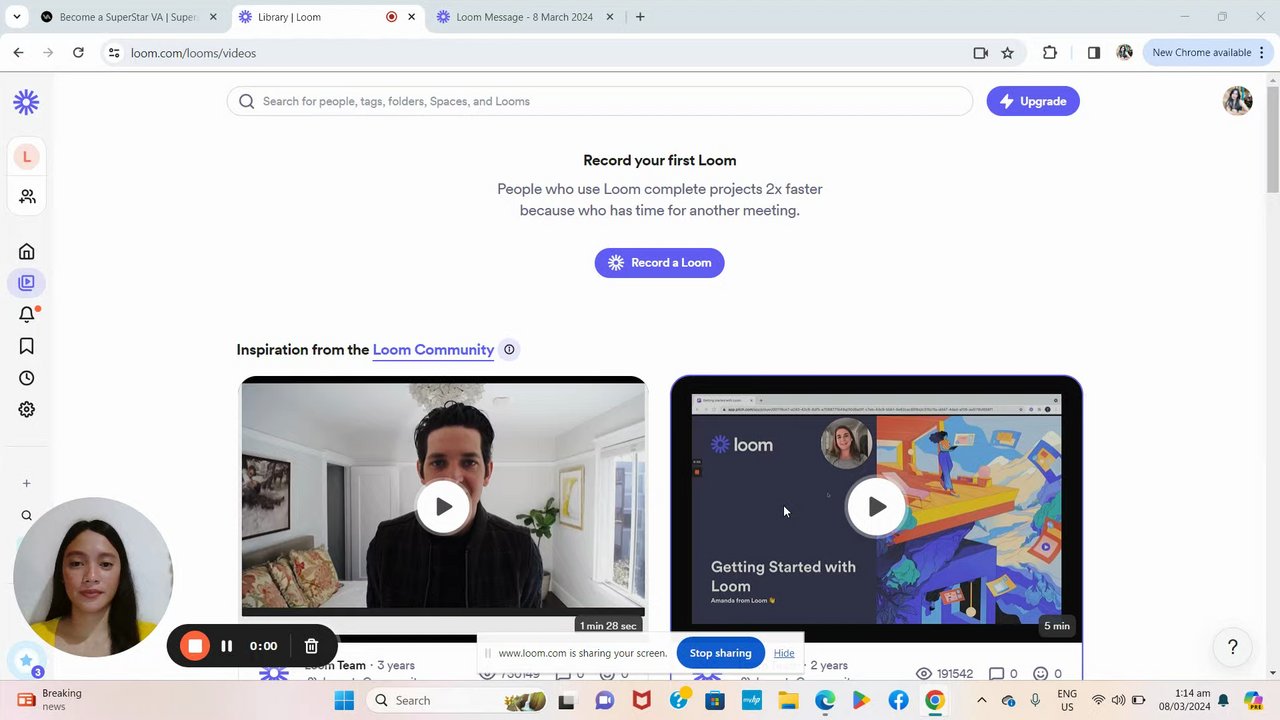Open the clock (History) sidebar icon
The image size is (1280, 720).
(27, 378)
